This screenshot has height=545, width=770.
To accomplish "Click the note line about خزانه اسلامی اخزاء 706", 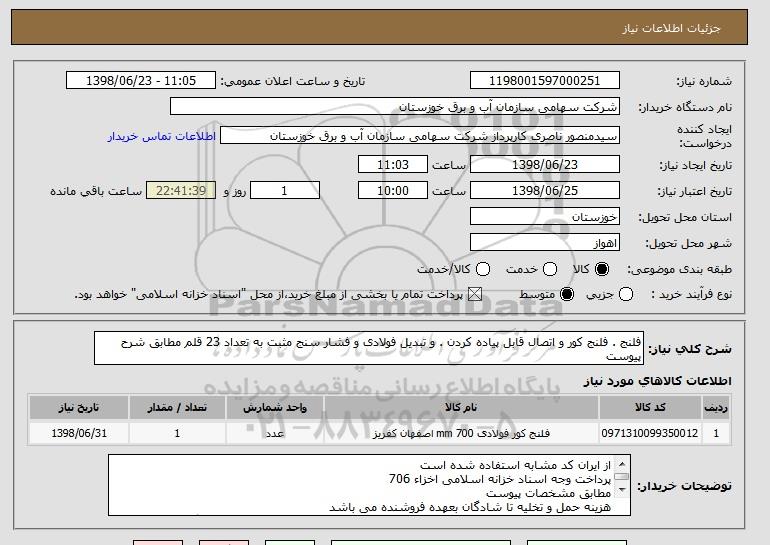I will (x=500, y=479).
